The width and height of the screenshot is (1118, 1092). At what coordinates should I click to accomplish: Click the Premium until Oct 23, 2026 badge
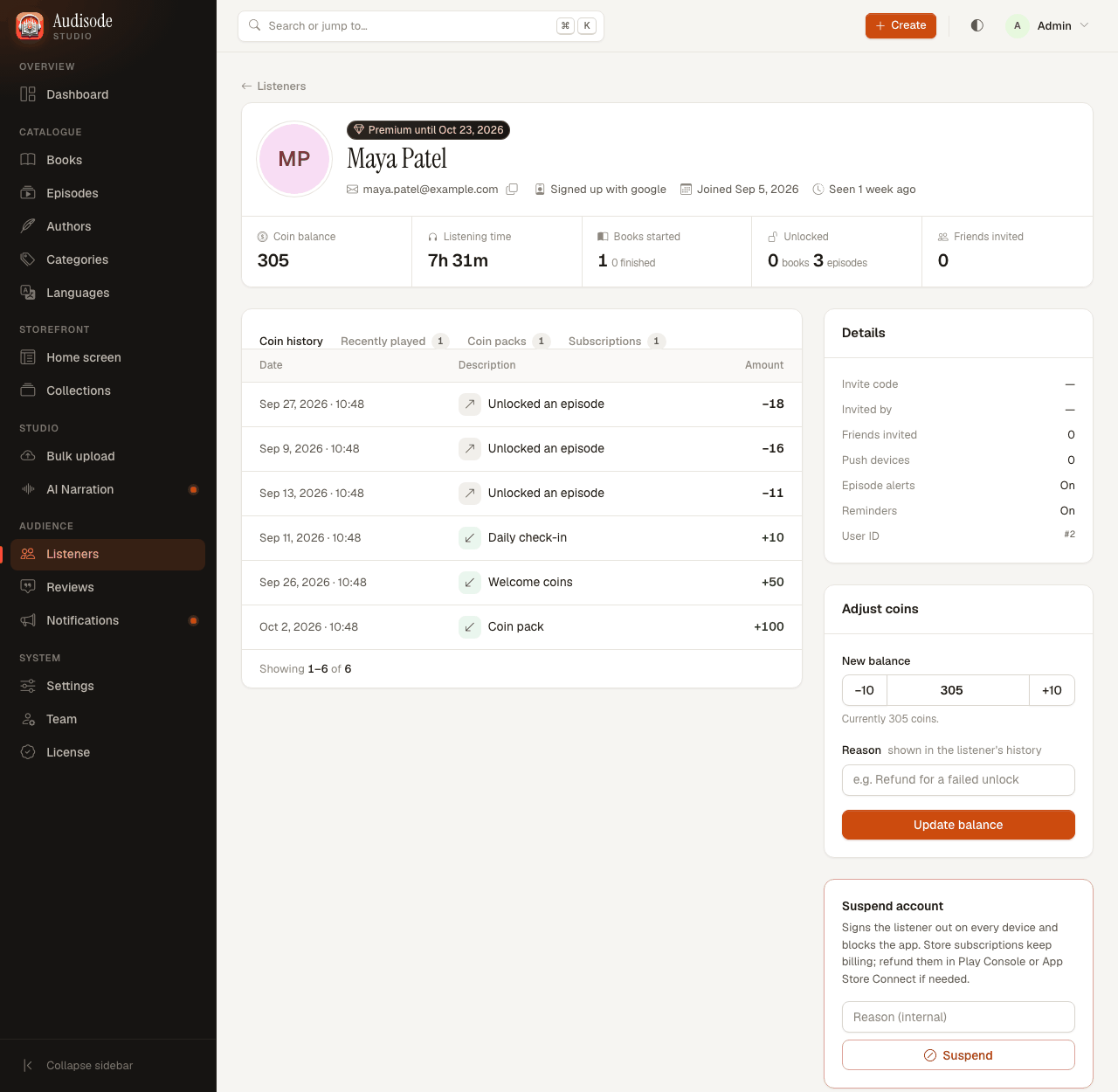[428, 130]
